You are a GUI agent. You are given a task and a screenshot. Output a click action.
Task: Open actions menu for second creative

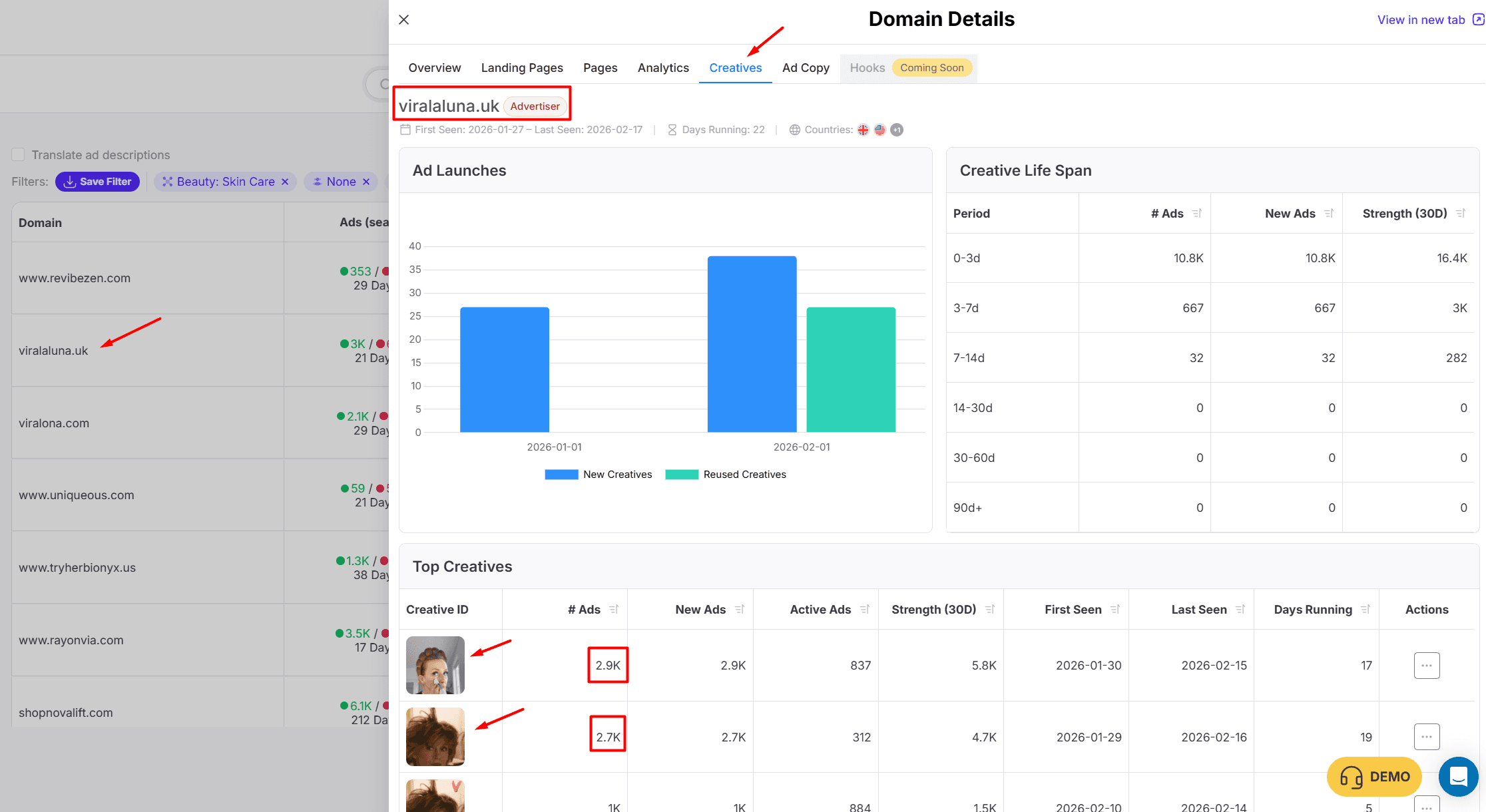click(x=1426, y=737)
